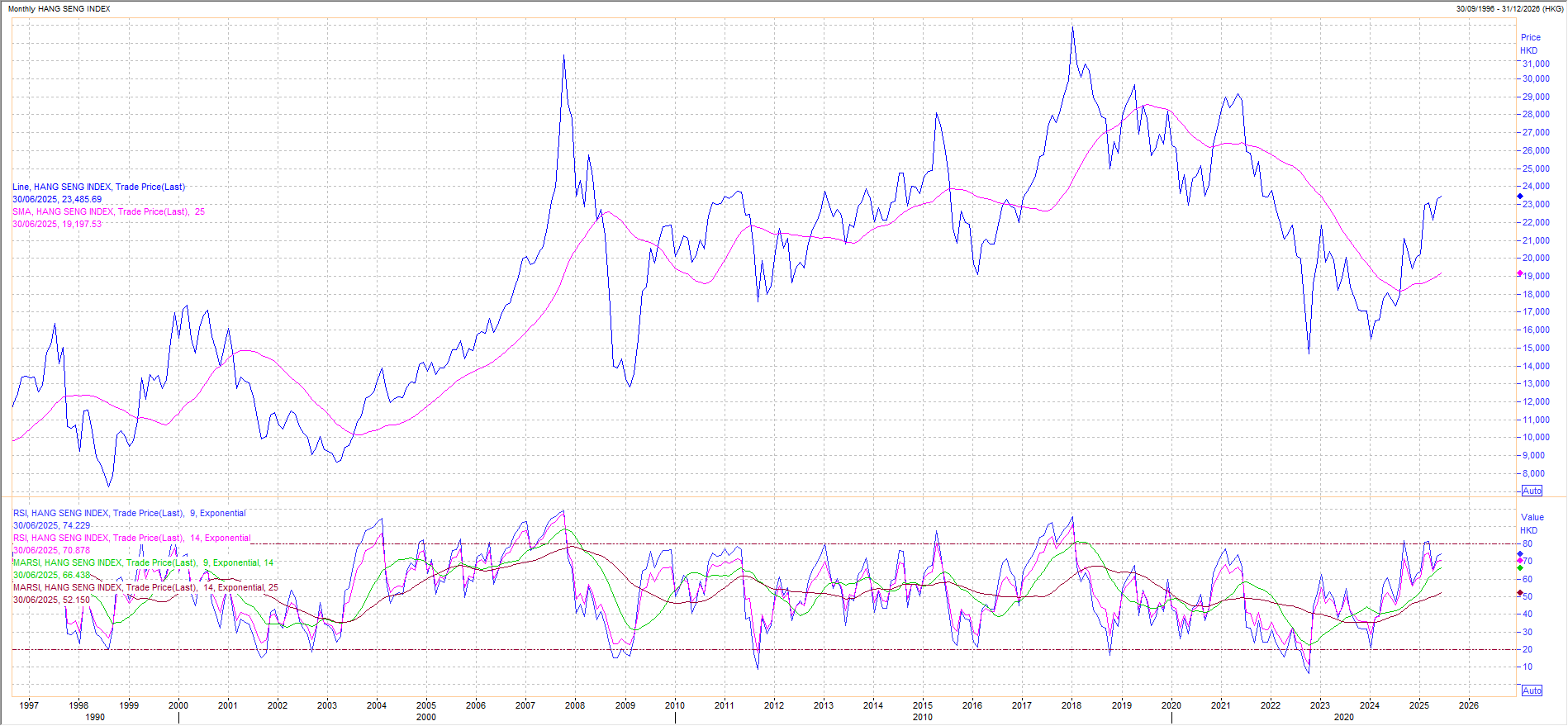Select the green MARSI diamond marker on the value axis
Image resolution: width=1568 pixels, height=726 pixels.
coord(1520,568)
